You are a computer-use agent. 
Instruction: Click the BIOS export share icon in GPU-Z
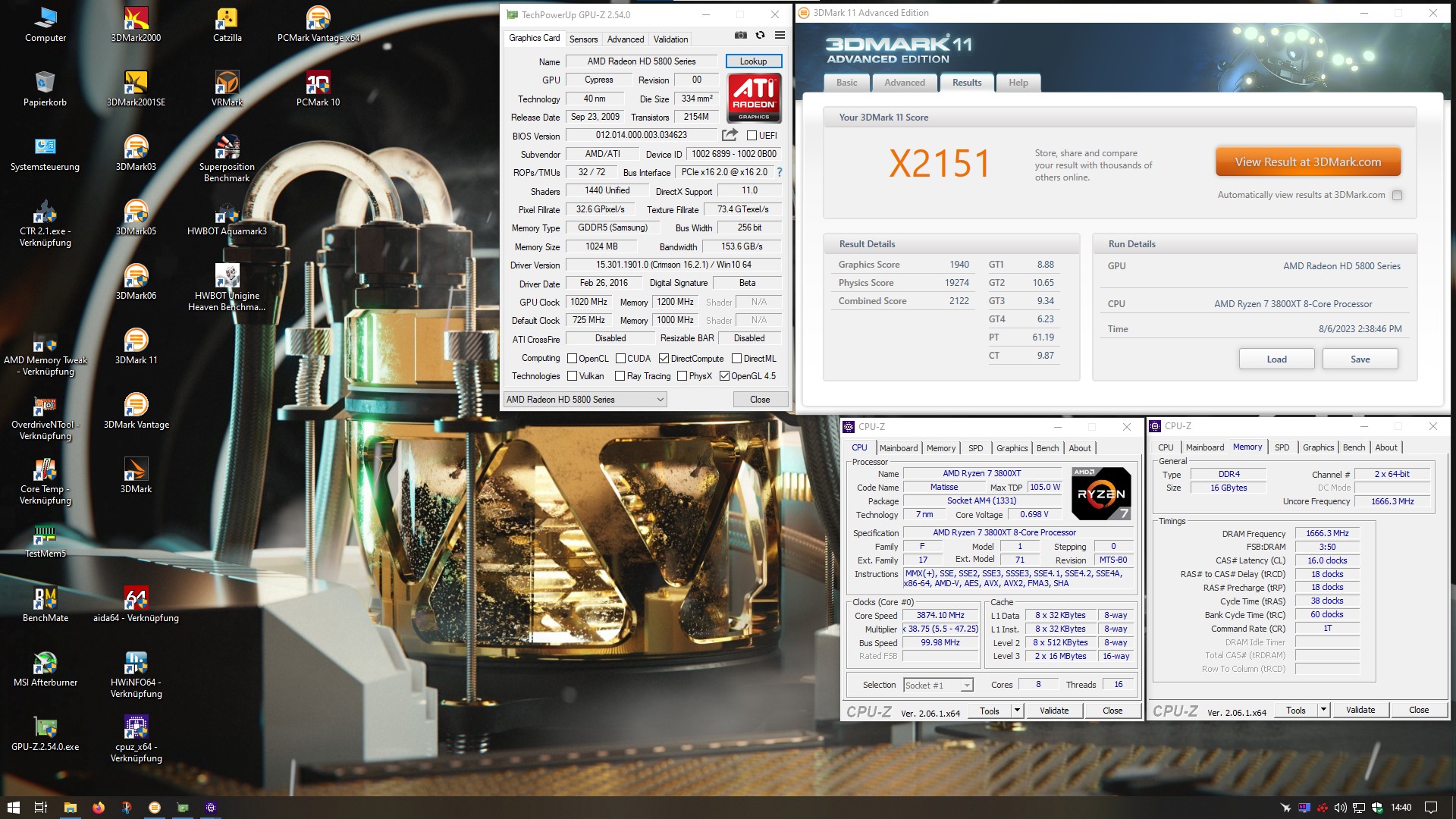[730, 135]
